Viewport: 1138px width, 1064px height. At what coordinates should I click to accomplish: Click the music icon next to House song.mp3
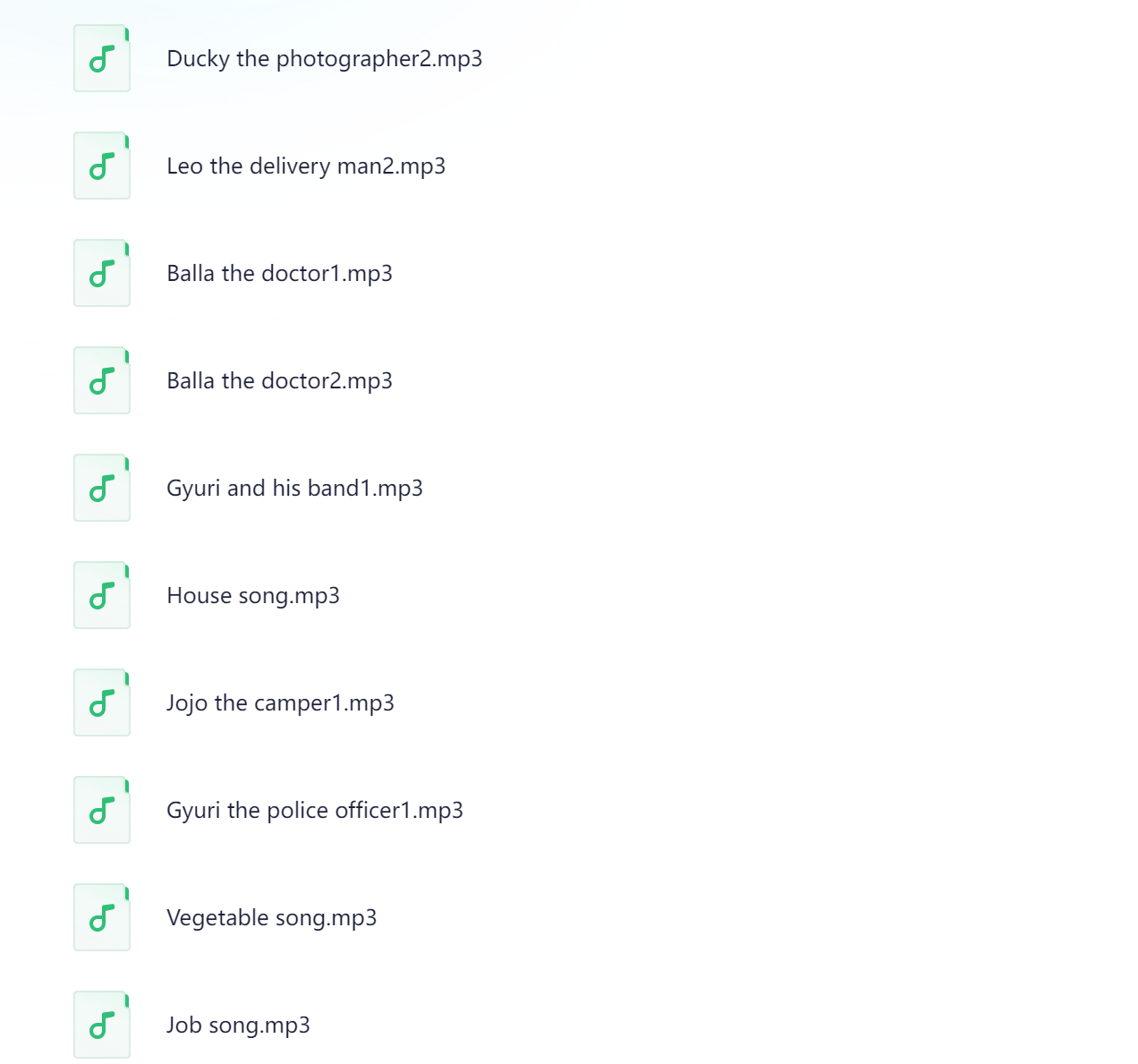coord(102,595)
